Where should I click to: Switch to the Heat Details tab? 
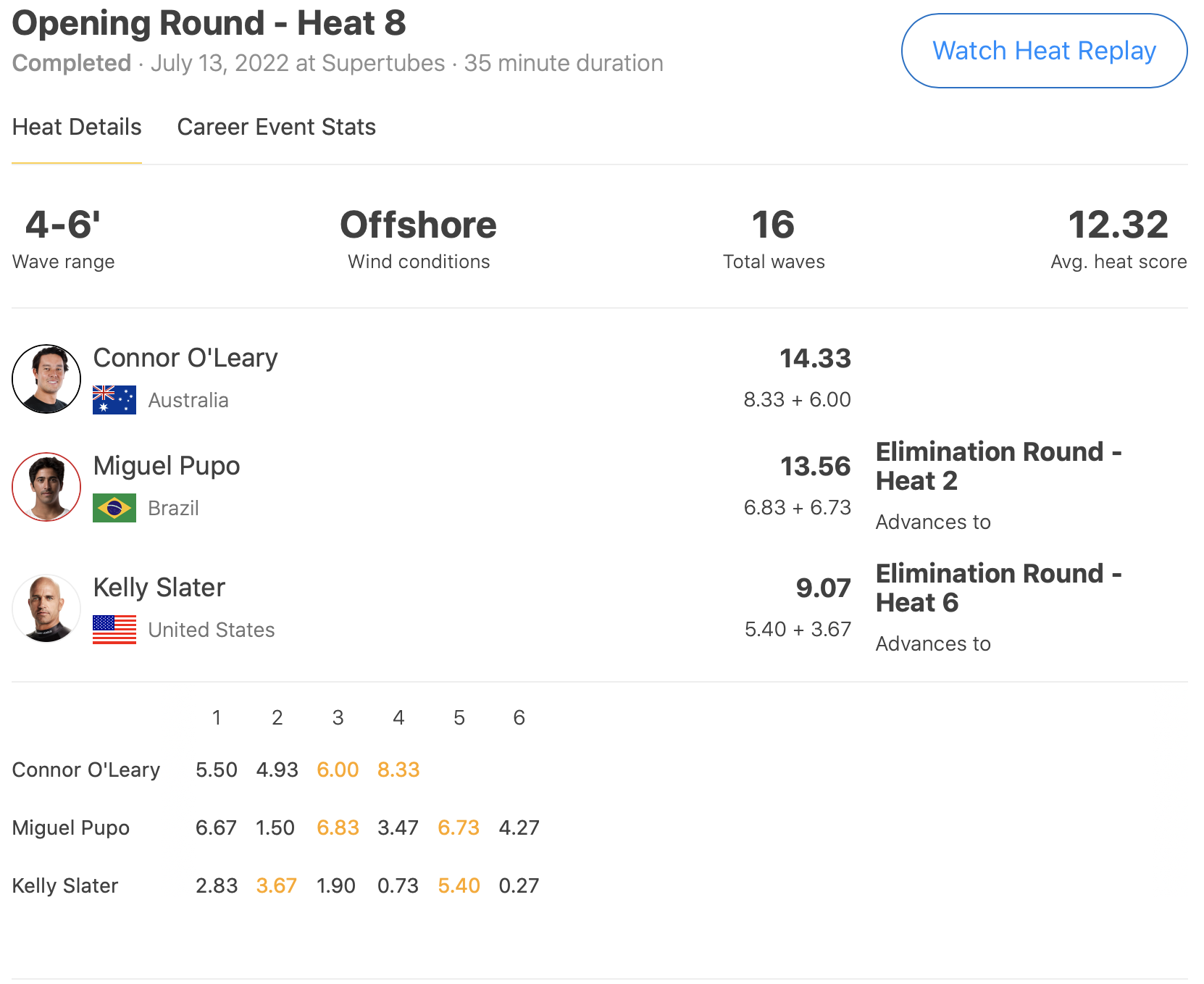tap(77, 127)
